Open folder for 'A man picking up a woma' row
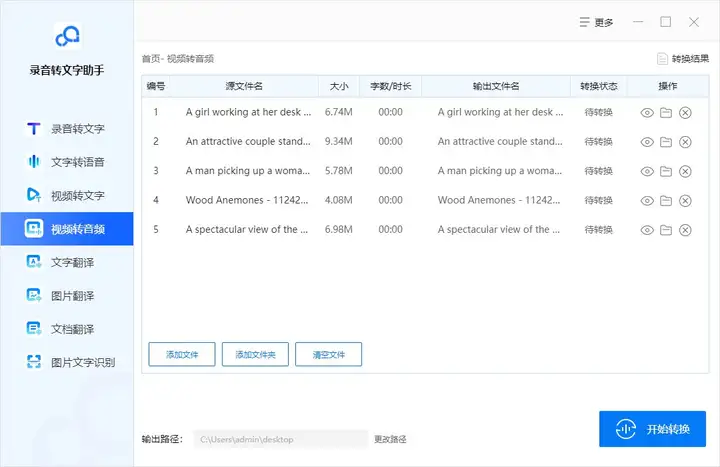 click(666, 171)
